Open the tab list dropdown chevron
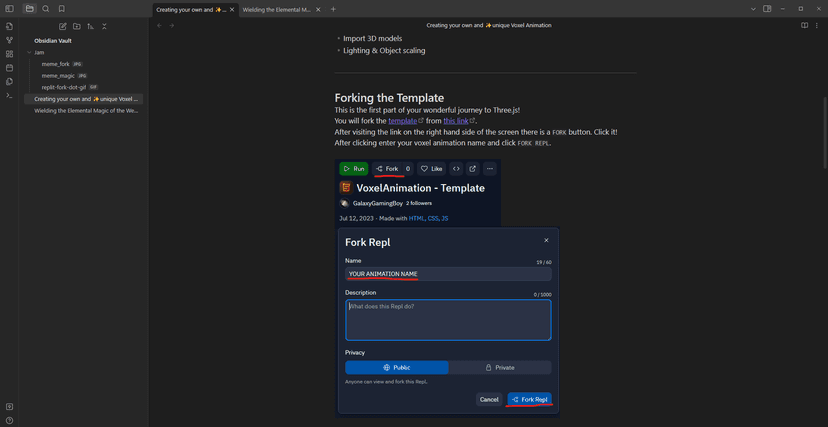828x427 pixels. coord(753,9)
